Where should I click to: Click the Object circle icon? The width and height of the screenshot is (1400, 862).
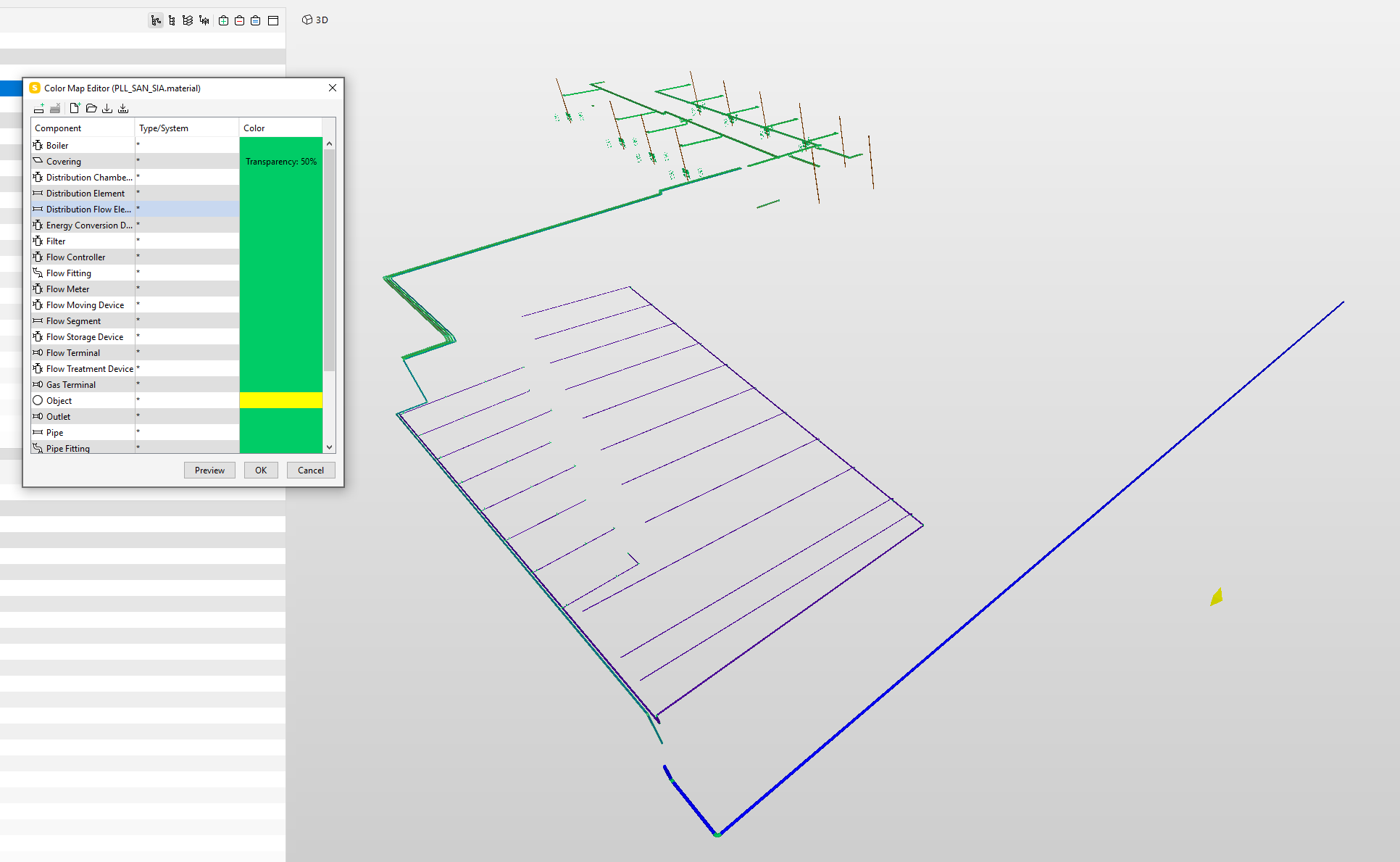(x=38, y=400)
